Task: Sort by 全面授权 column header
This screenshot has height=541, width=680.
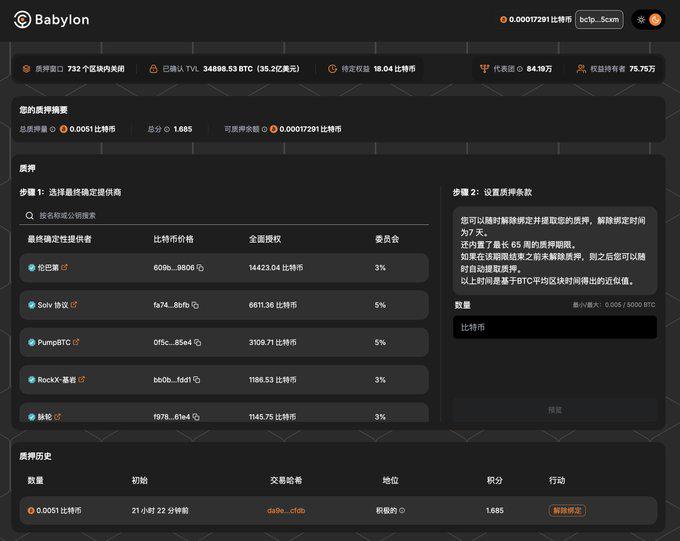Action: pyautogui.click(x=265, y=239)
